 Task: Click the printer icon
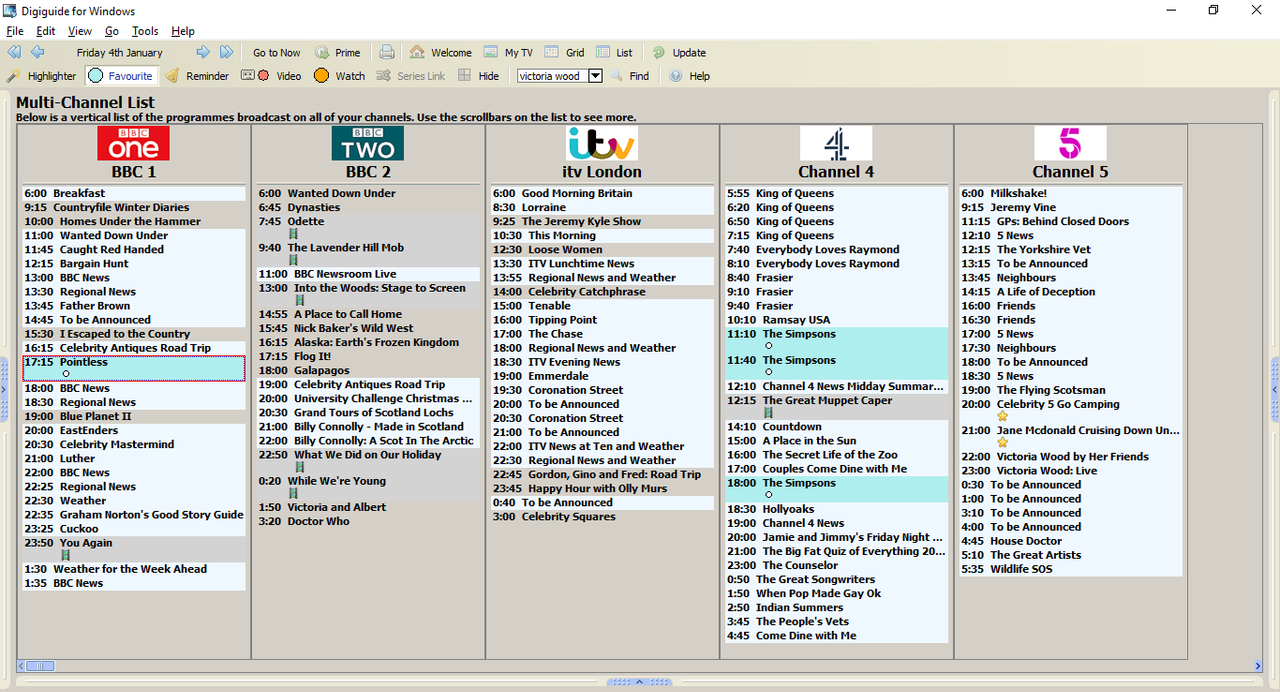[x=387, y=52]
